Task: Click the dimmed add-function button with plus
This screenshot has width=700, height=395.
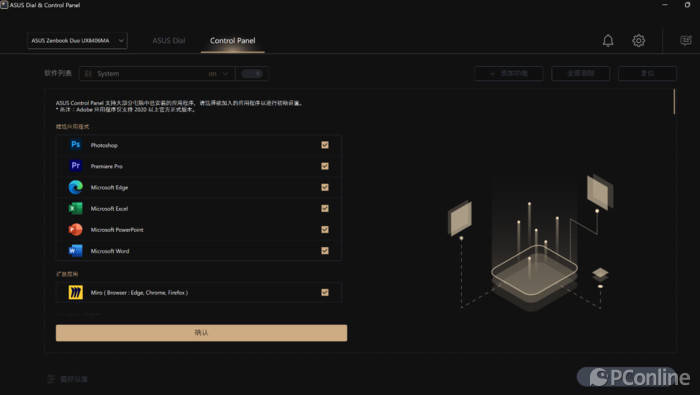Action: (509, 74)
